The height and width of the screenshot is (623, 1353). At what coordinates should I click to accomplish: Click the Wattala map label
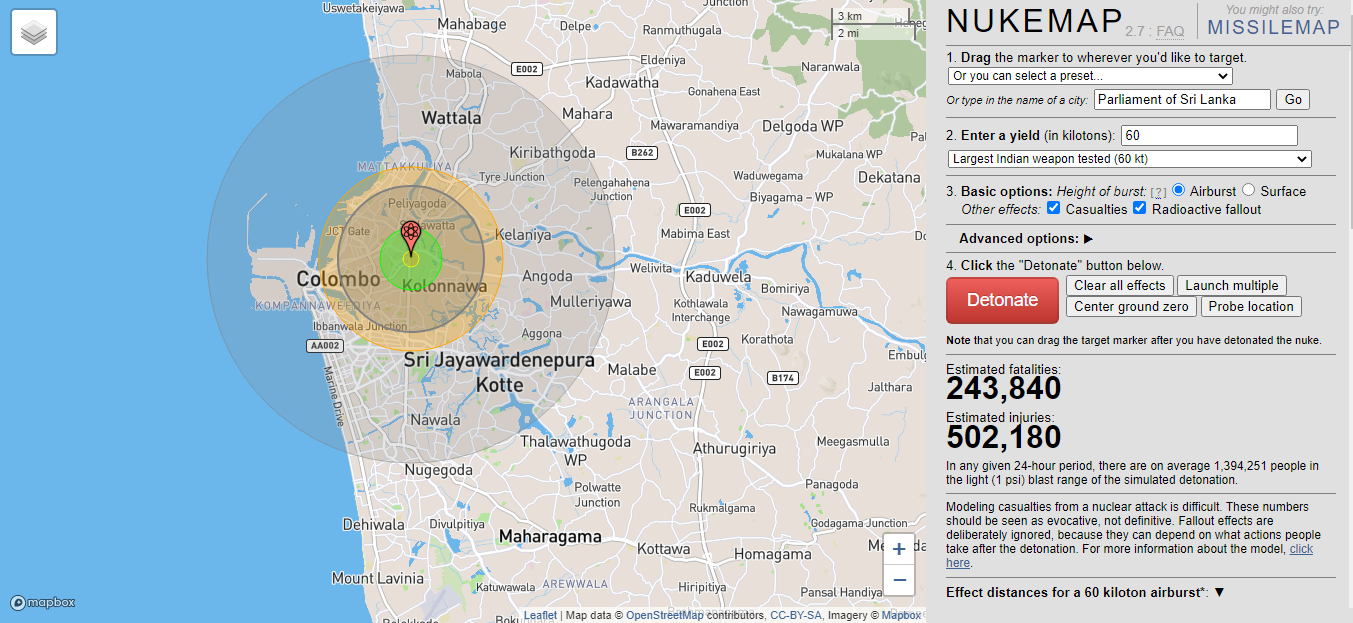pyautogui.click(x=451, y=117)
